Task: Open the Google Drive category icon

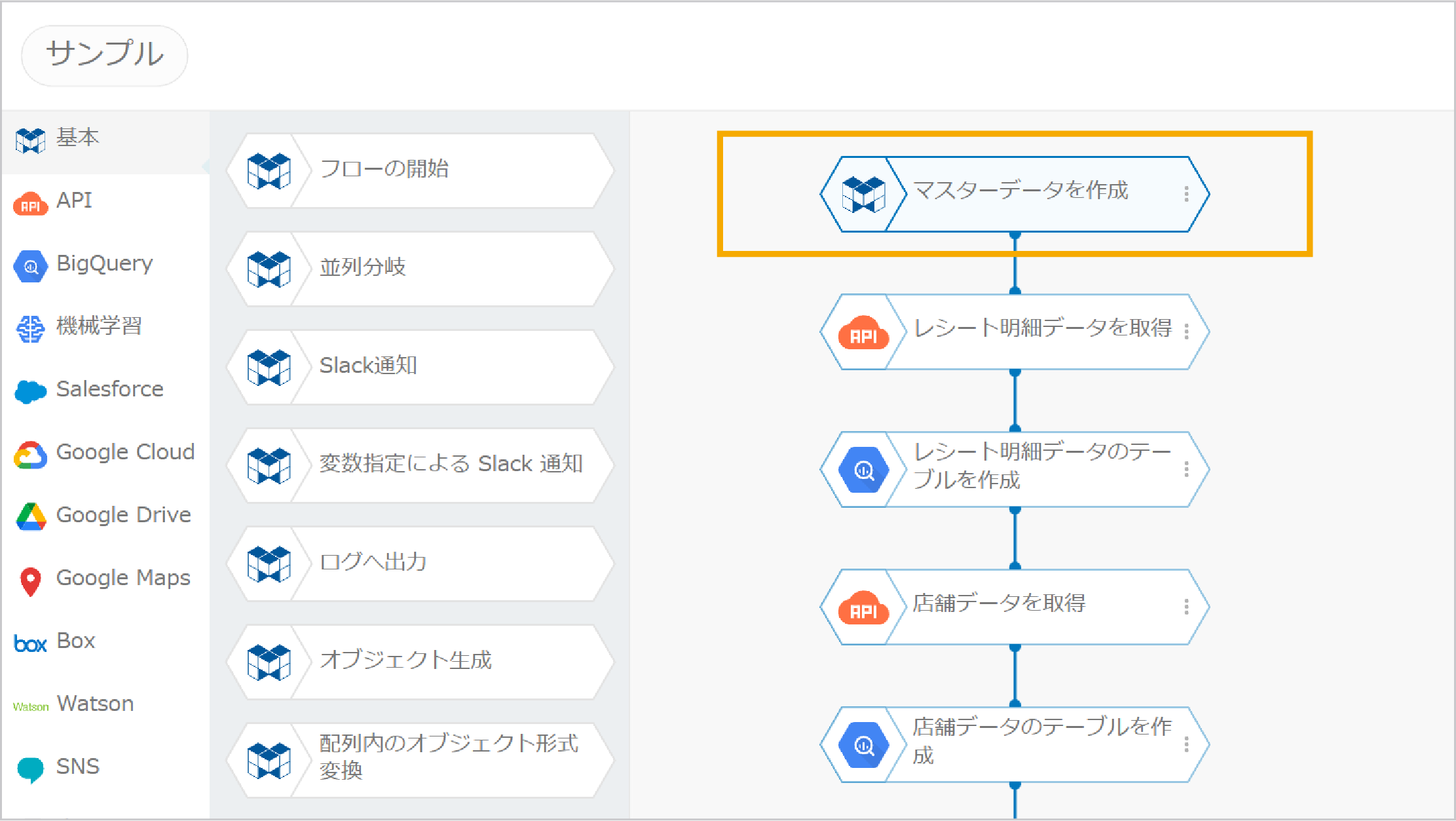Action: coord(30,517)
